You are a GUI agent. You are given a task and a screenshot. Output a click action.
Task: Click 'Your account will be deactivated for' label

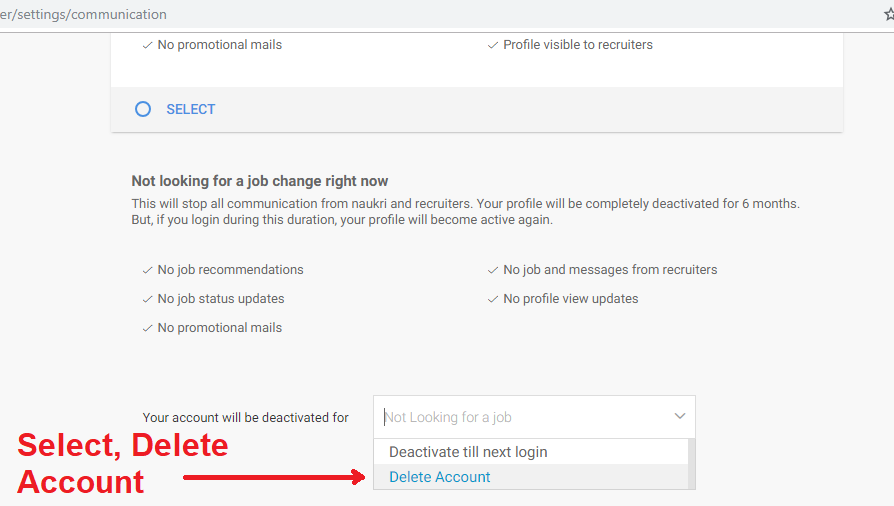point(246,418)
